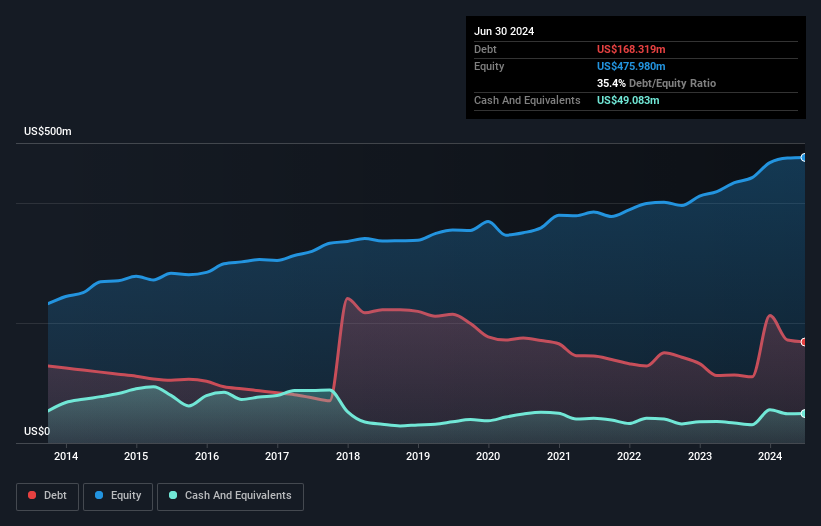Select the 2018 x-axis year label
The image size is (821, 526).
click(x=348, y=457)
